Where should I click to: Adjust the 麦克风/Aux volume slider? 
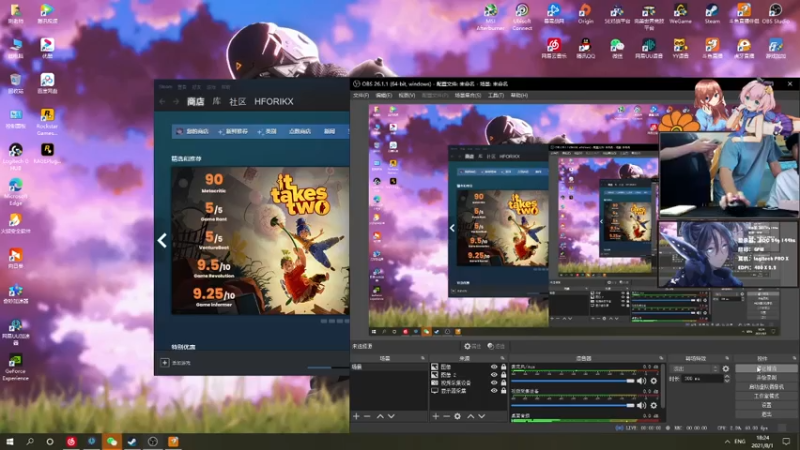572,381
